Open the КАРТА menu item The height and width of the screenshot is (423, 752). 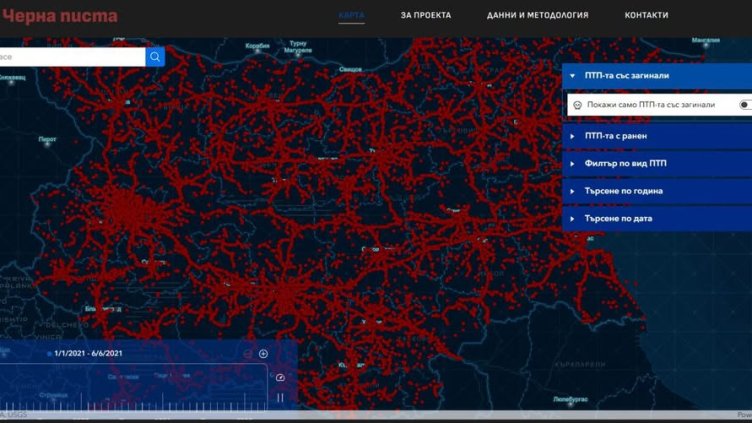coord(351,16)
